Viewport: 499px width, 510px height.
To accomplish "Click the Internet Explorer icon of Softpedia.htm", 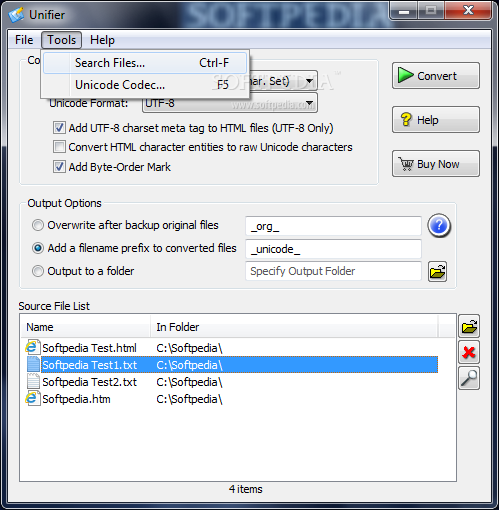I will [32, 399].
